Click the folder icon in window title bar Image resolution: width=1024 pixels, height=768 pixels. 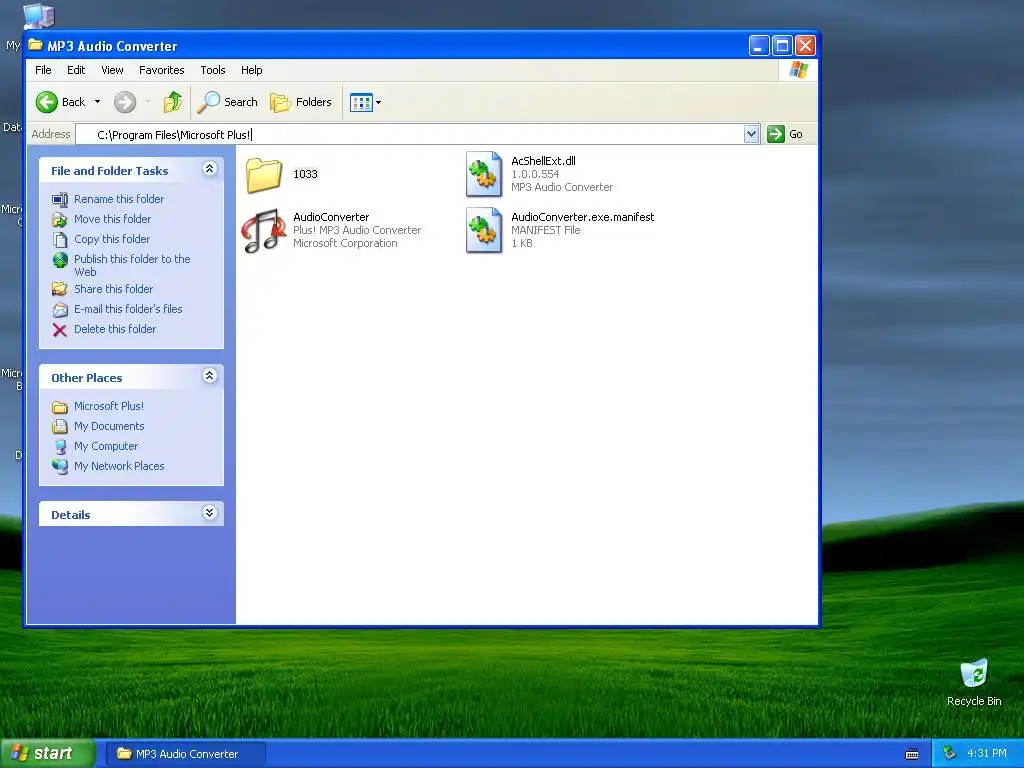[35, 46]
